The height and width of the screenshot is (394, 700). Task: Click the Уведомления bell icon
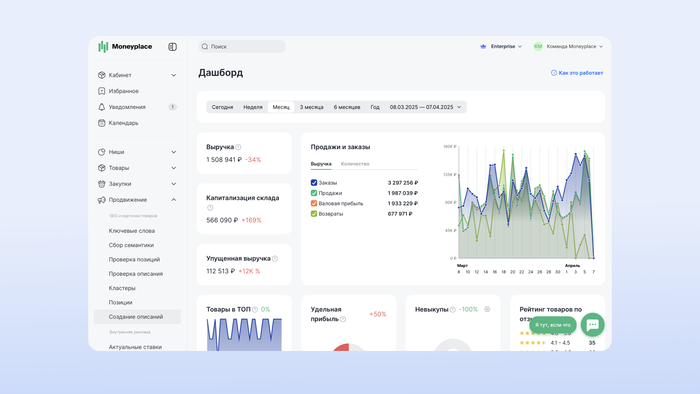[x=101, y=107]
